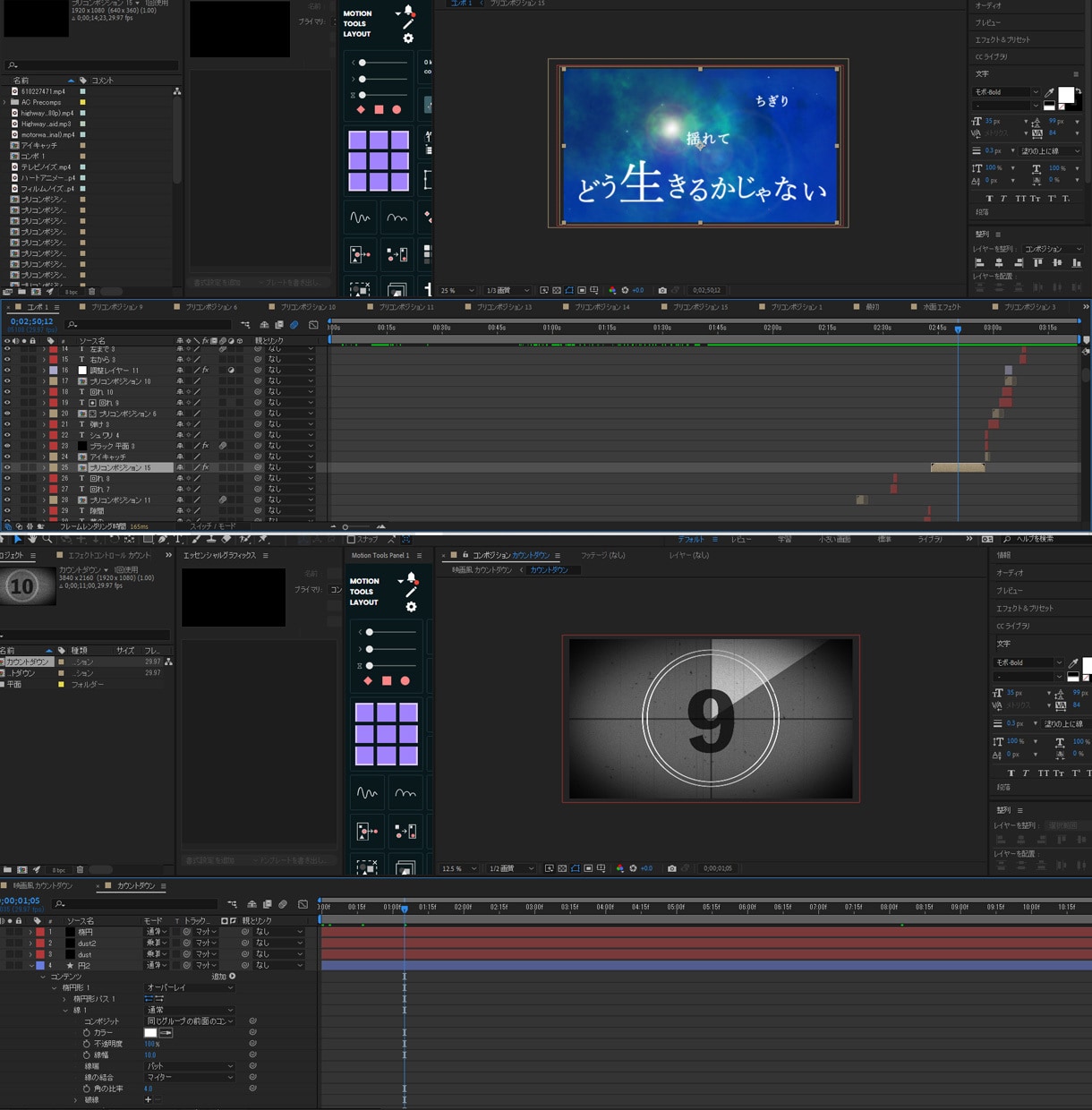Apply the bounce curve preset in lower Motion Tools
Viewport: 1092px width, 1110px height.
click(405, 793)
